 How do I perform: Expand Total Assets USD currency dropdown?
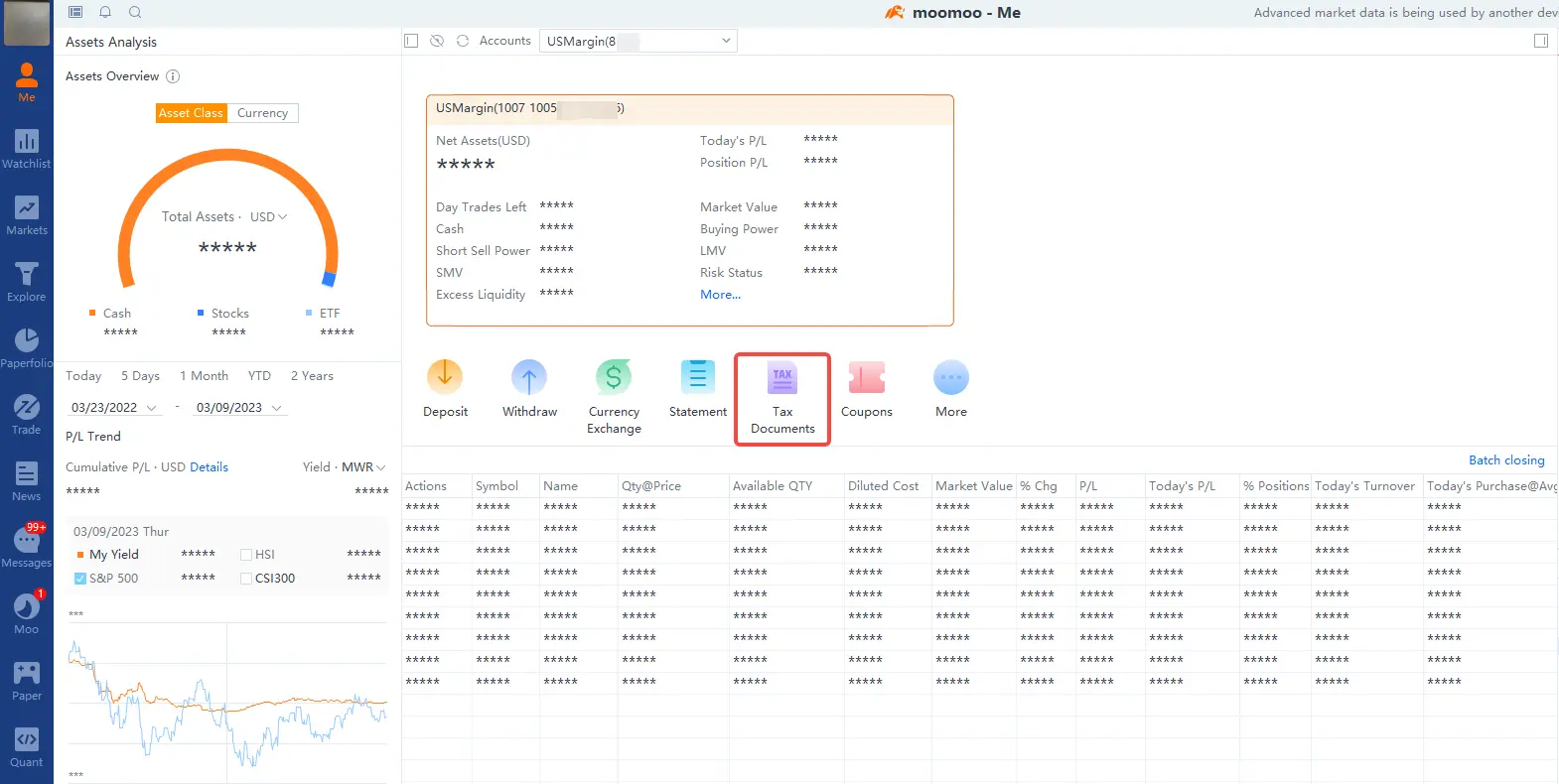coord(269,216)
